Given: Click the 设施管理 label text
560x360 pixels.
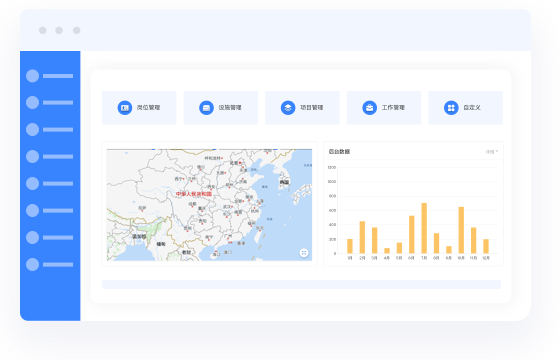Looking at the screenshot, I should pyautogui.click(x=230, y=108).
